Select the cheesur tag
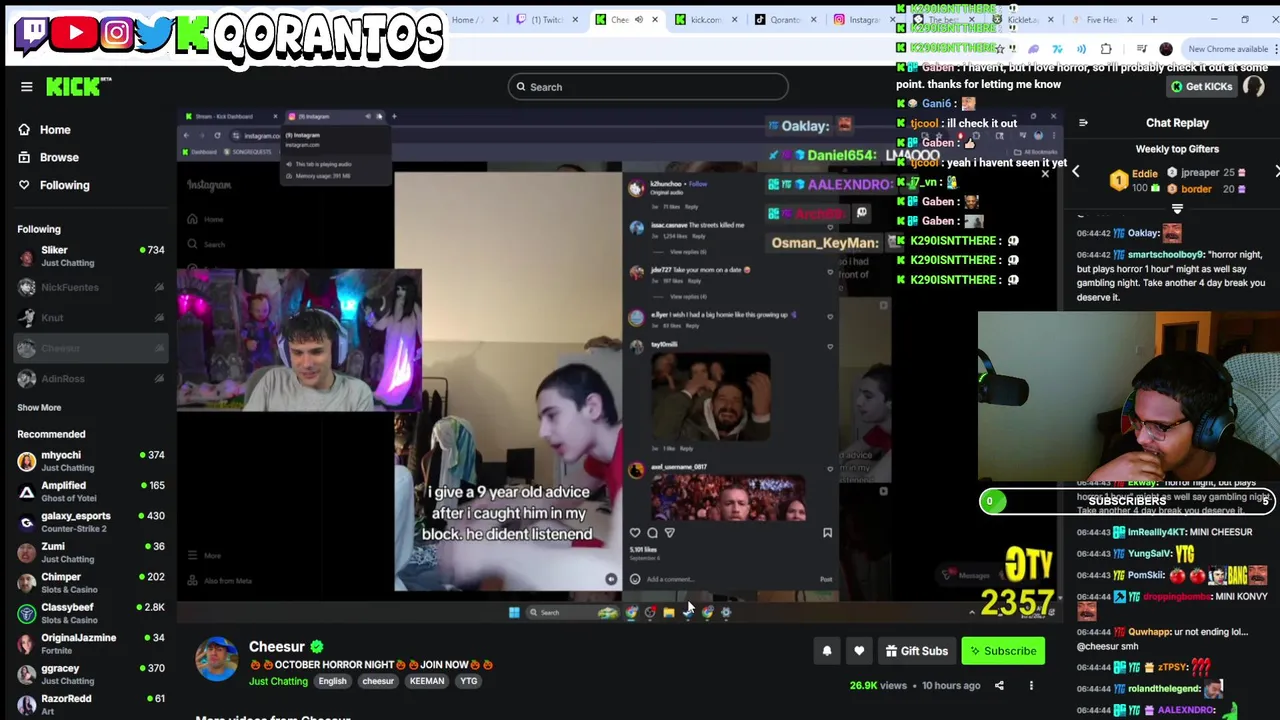The height and width of the screenshot is (720, 1280). (x=378, y=682)
